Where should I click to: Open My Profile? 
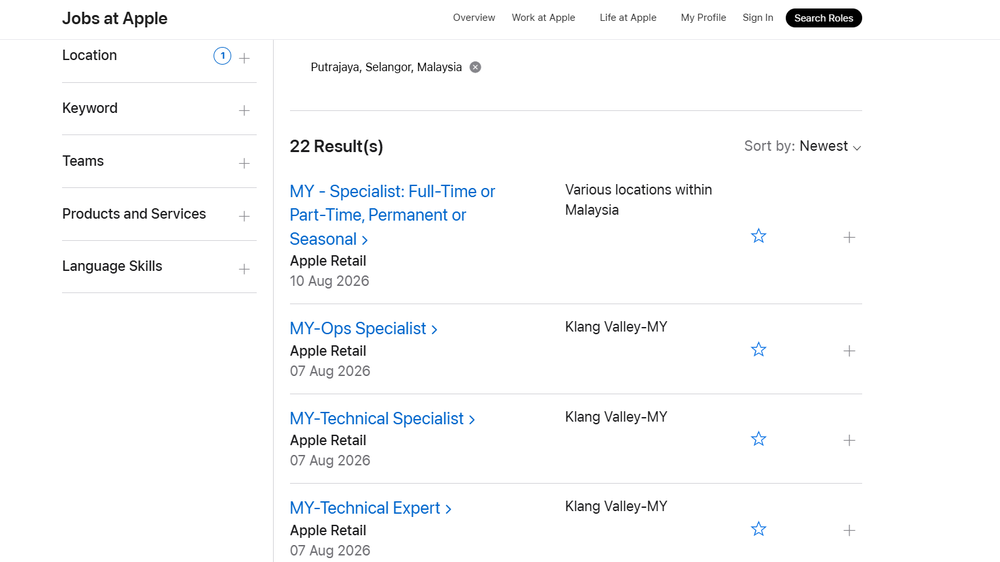coord(703,18)
